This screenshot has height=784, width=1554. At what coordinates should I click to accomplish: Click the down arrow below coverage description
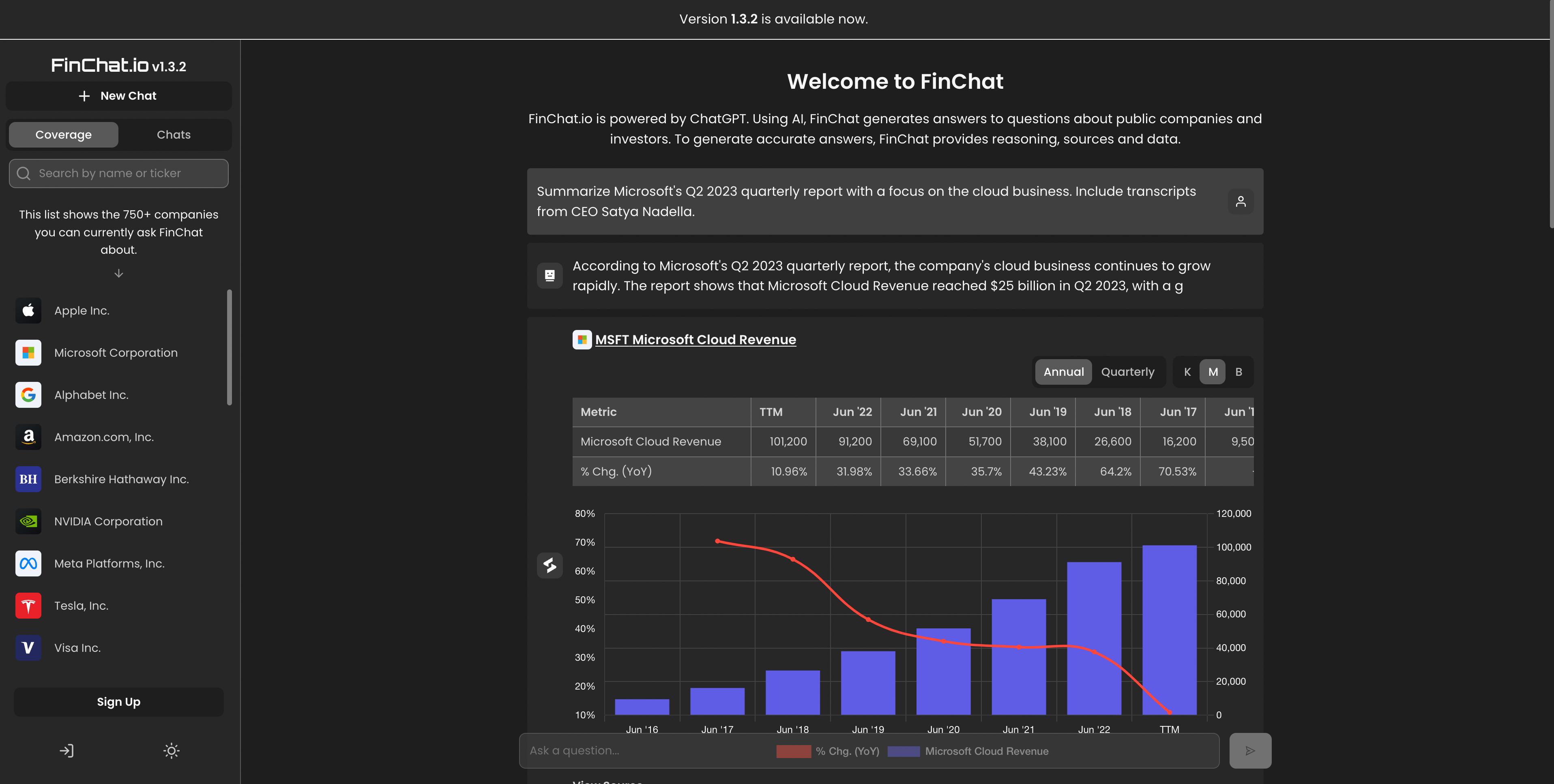click(119, 273)
